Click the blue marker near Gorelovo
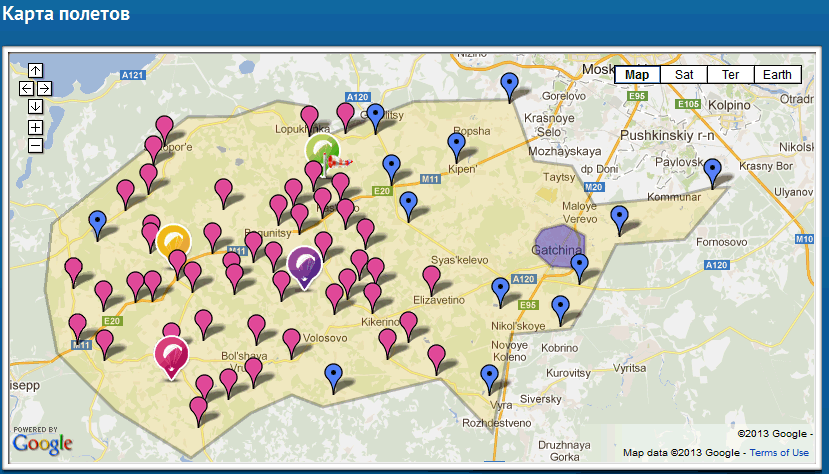Viewport: 829px width, 474px height. (511, 84)
